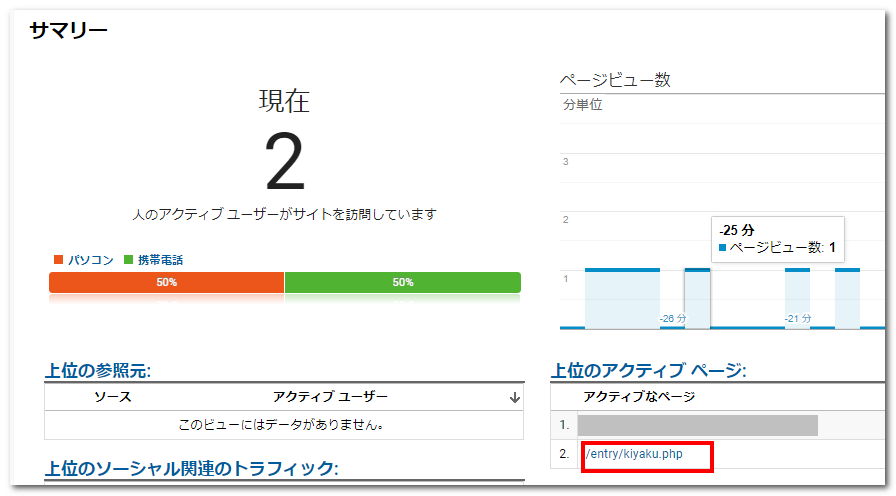
Task: Click the アクティブなページ column header
Action: (639, 398)
